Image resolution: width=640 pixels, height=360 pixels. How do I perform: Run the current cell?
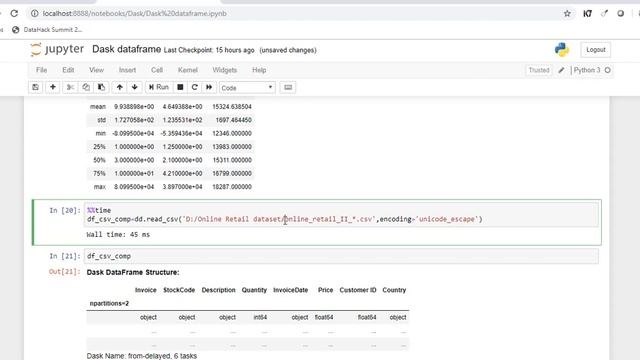point(159,87)
